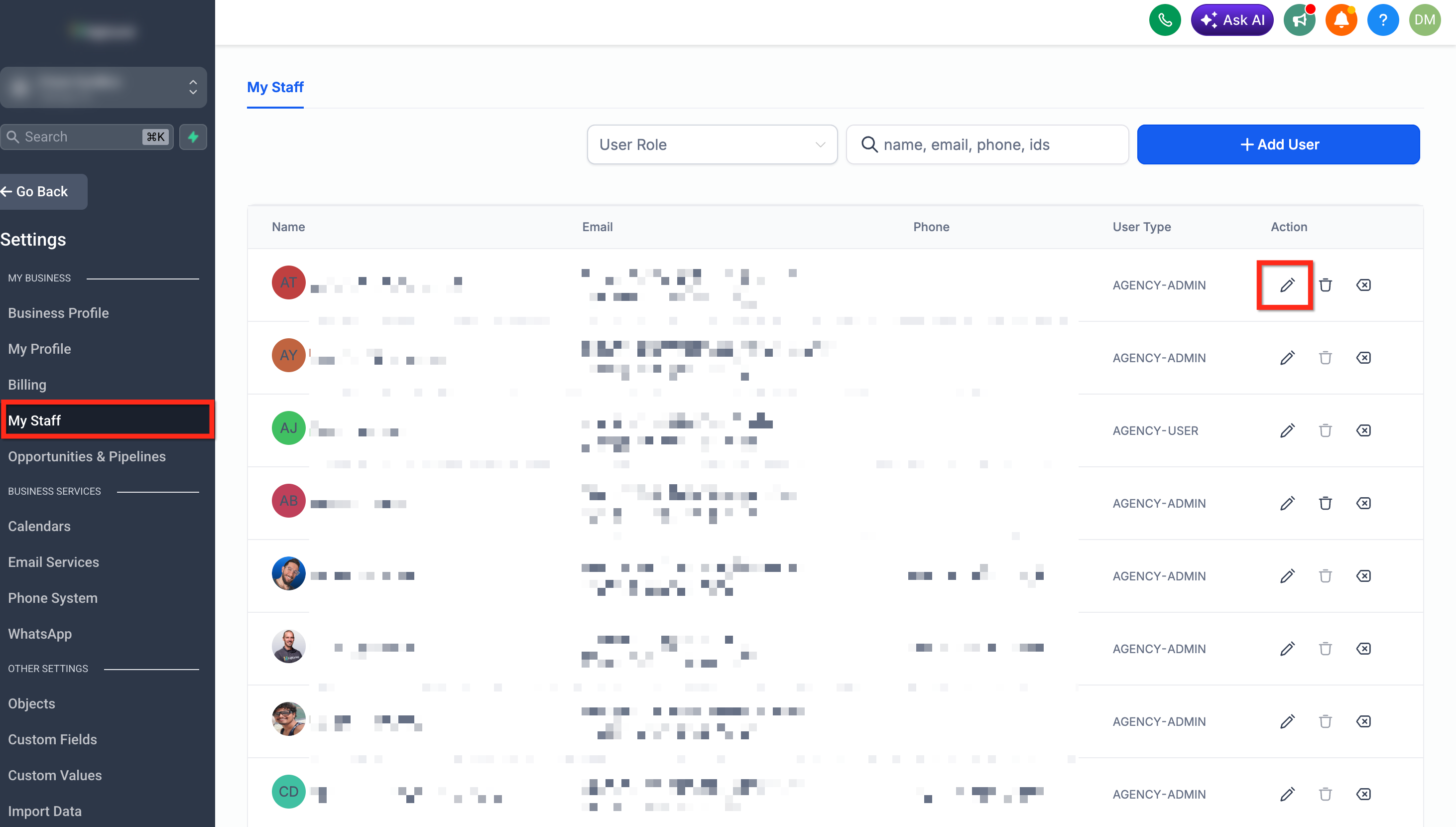Image resolution: width=1456 pixels, height=827 pixels.
Task: Open My Profile in sidebar
Action: [x=40, y=349]
